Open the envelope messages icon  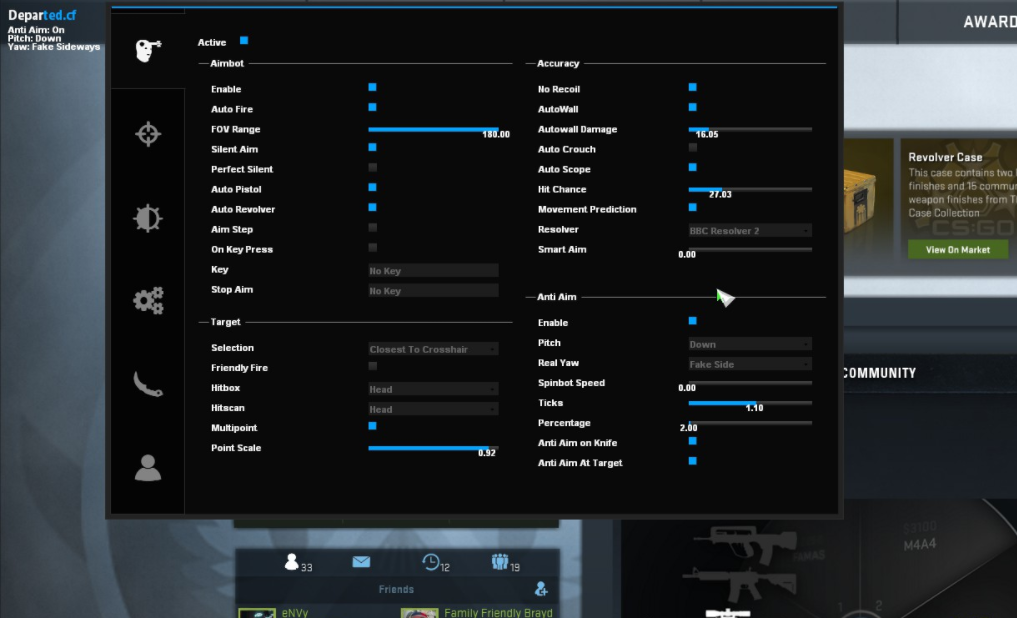click(x=361, y=562)
